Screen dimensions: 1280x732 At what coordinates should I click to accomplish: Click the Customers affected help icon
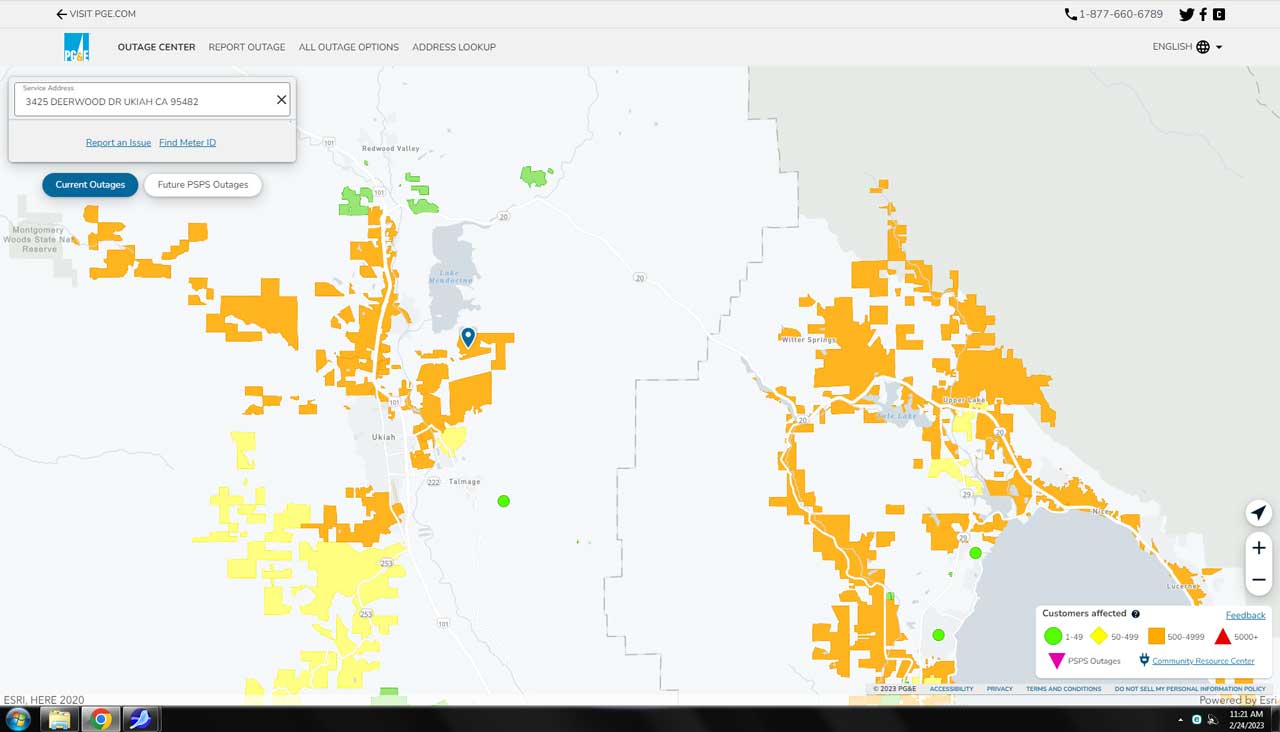1135,614
